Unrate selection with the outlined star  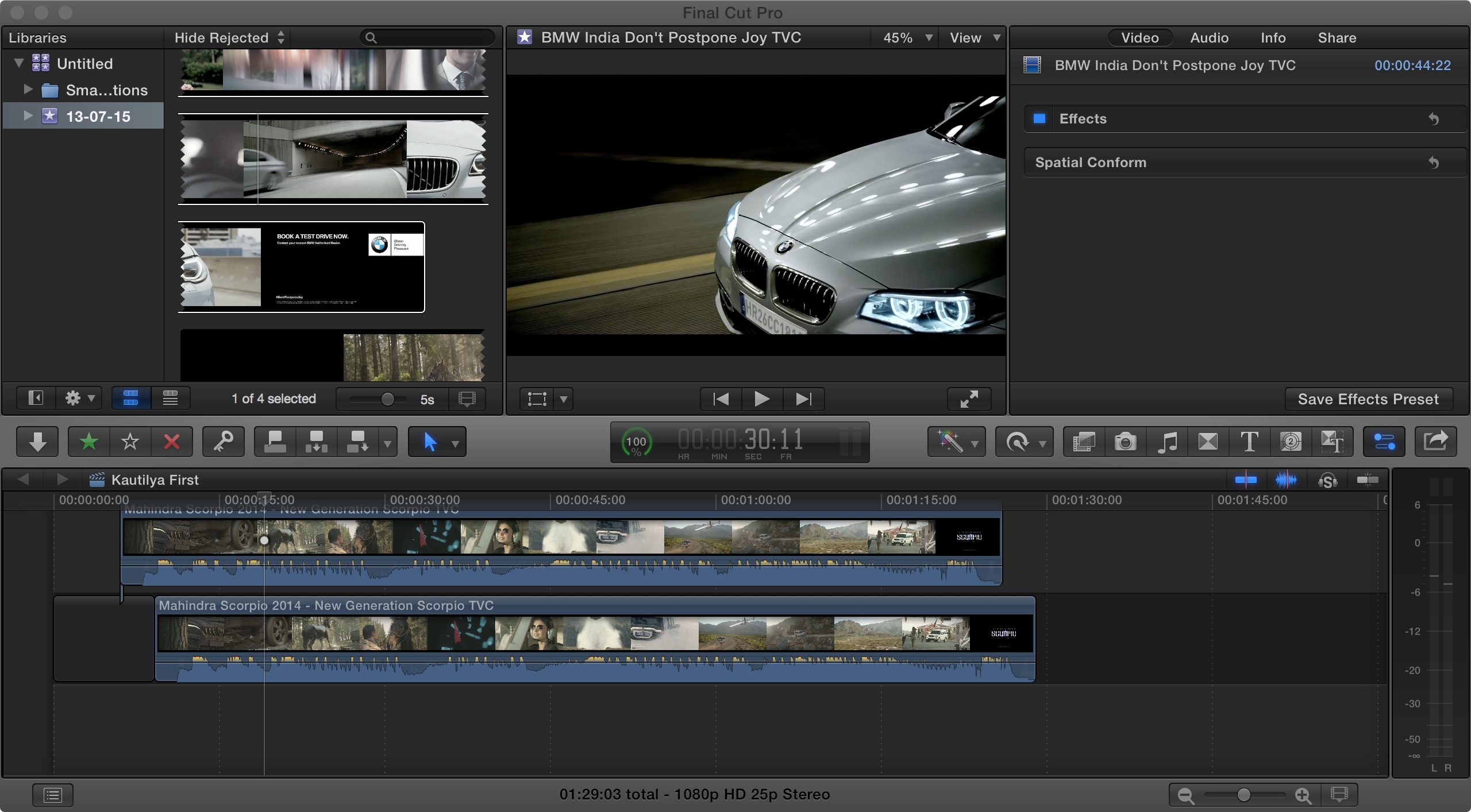click(x=130, y=442)
